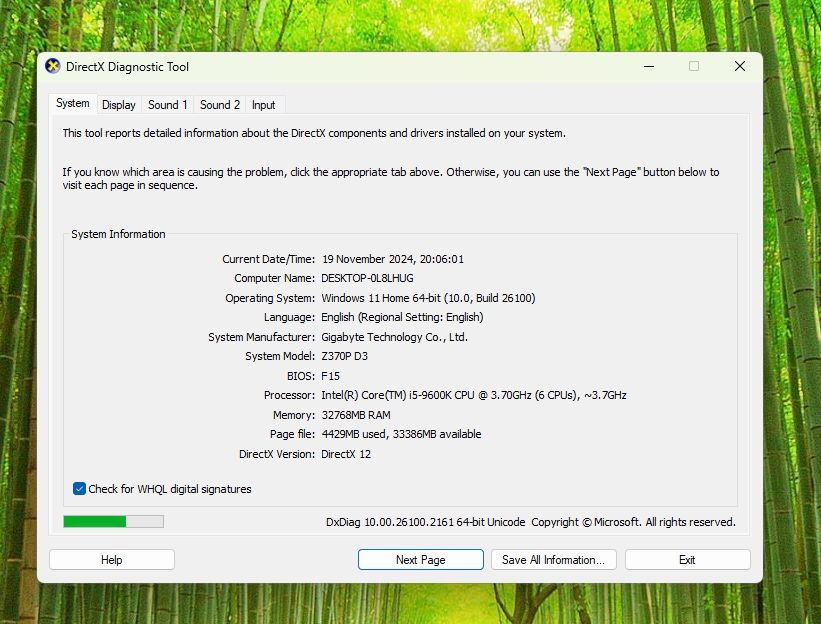Click the Processor label

point(290,395)
